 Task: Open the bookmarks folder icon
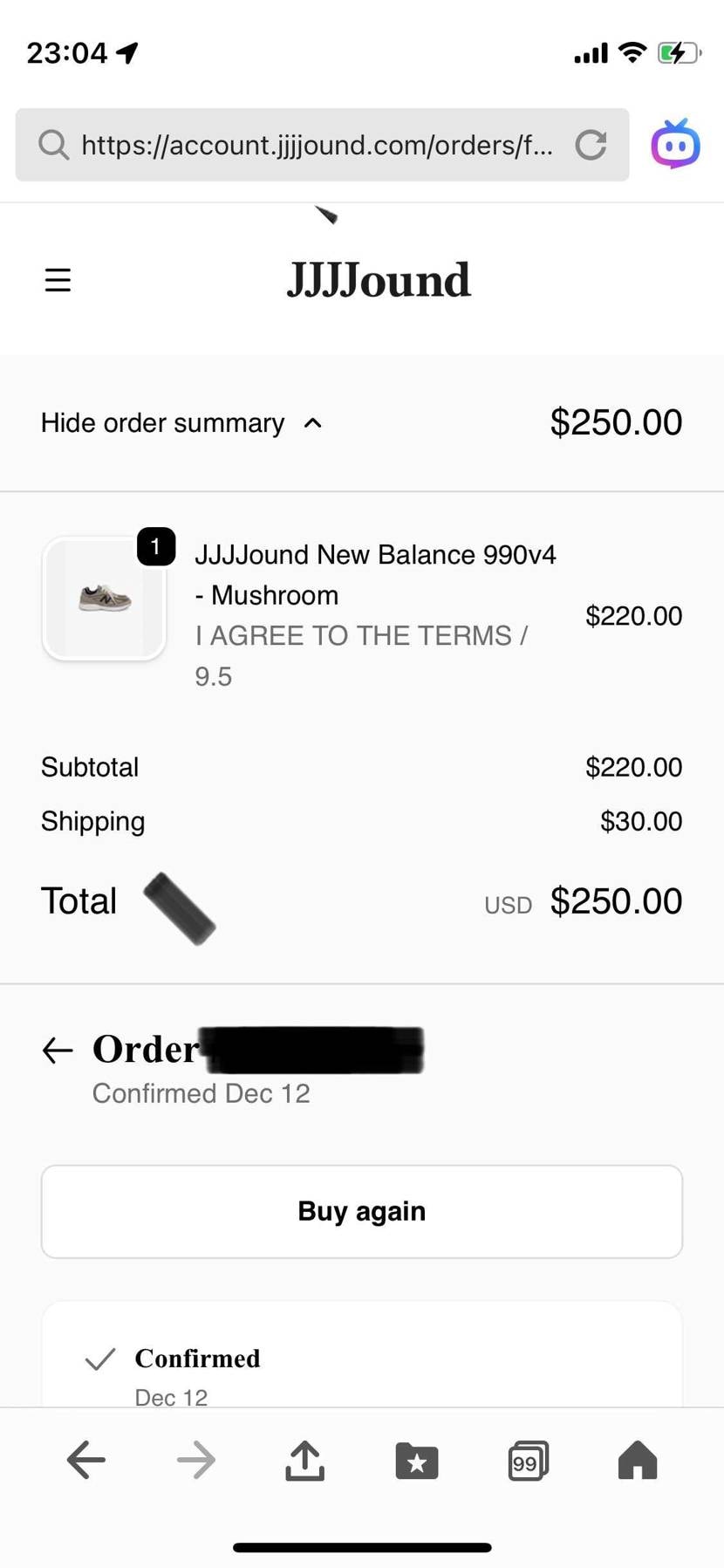[417, 1459]
